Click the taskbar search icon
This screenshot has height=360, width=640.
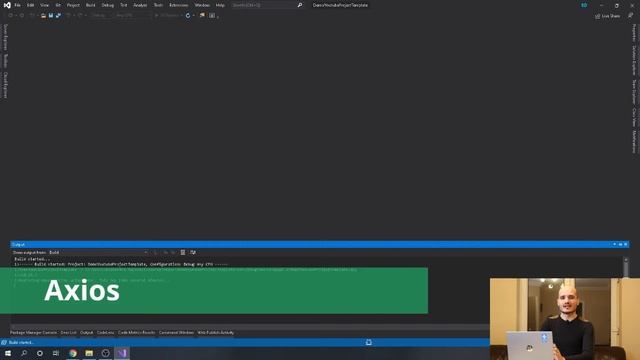click(24, 353)
